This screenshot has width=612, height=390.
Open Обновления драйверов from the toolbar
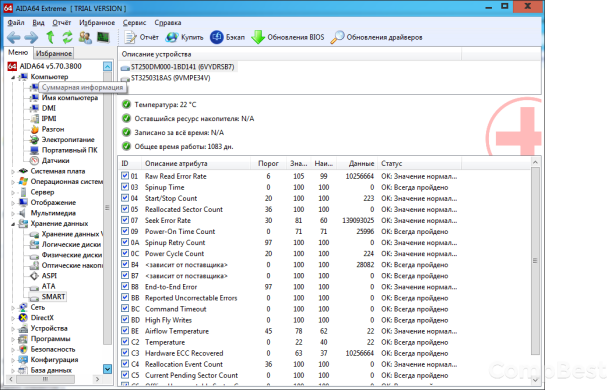click(x=376, y=37)
